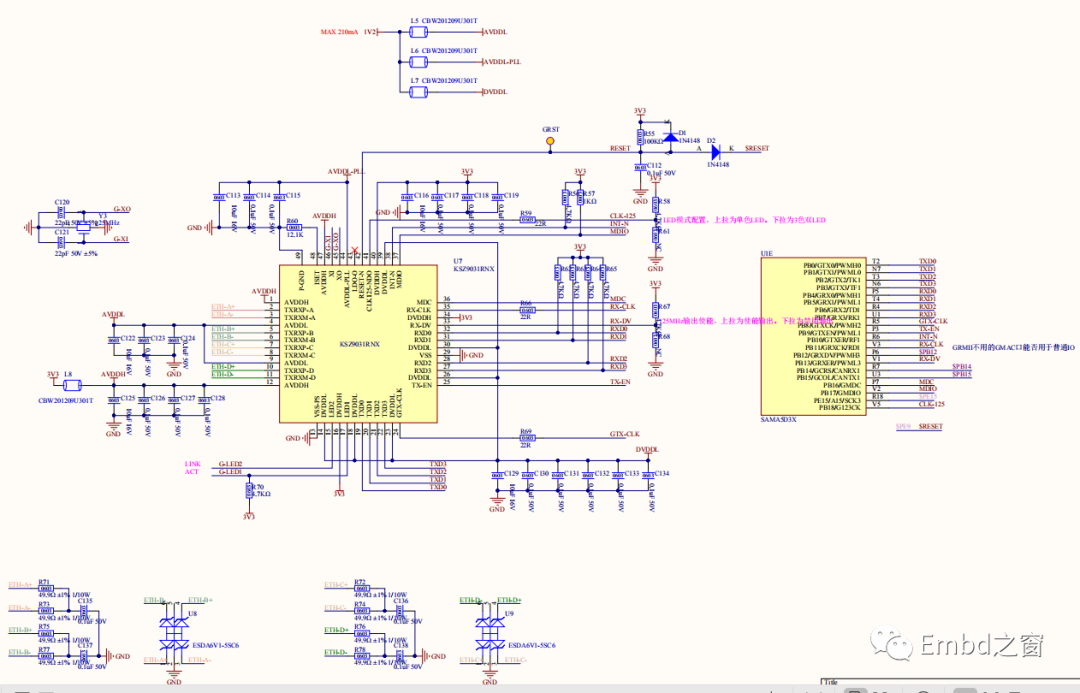The width and height of the screenshot is (1080, 693).
Task: Select capacitor C129 symbol
Action: (497, 475)
